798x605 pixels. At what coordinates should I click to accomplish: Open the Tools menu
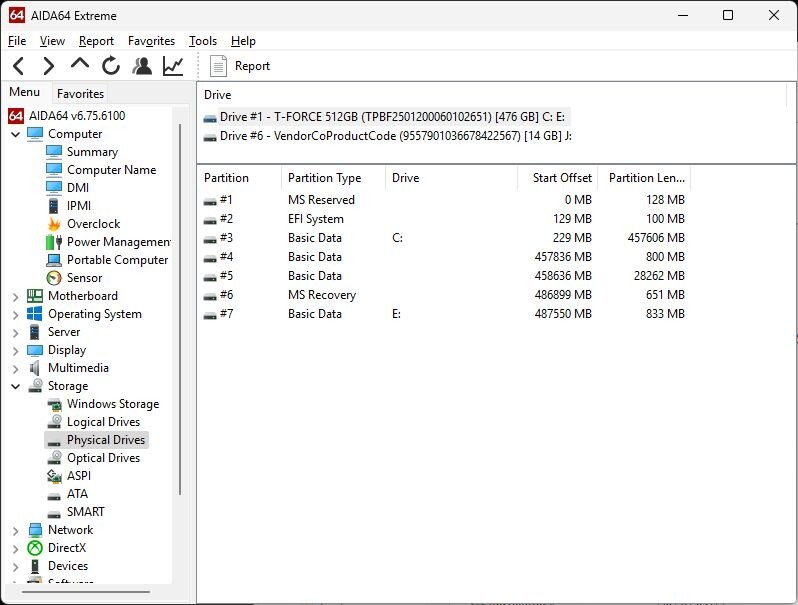tap(202, 41)
